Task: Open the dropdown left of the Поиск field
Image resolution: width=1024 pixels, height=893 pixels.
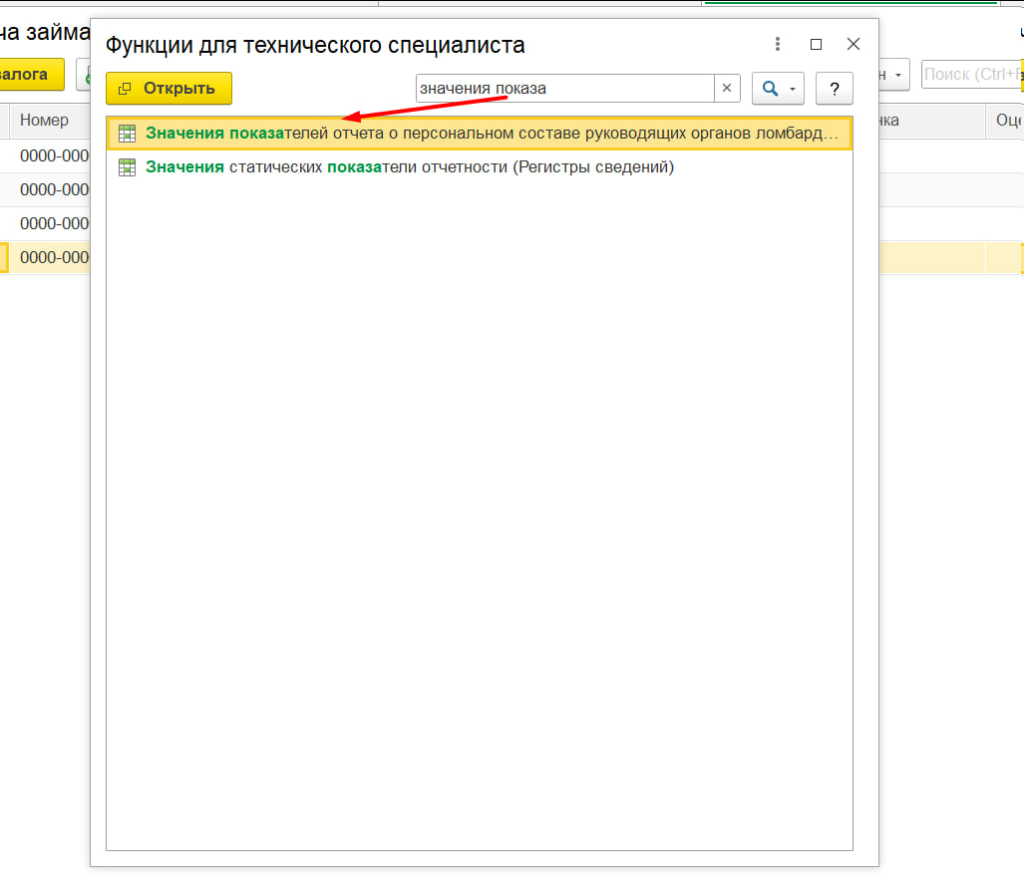Action: pyautogui.click(x=895, y=74)
